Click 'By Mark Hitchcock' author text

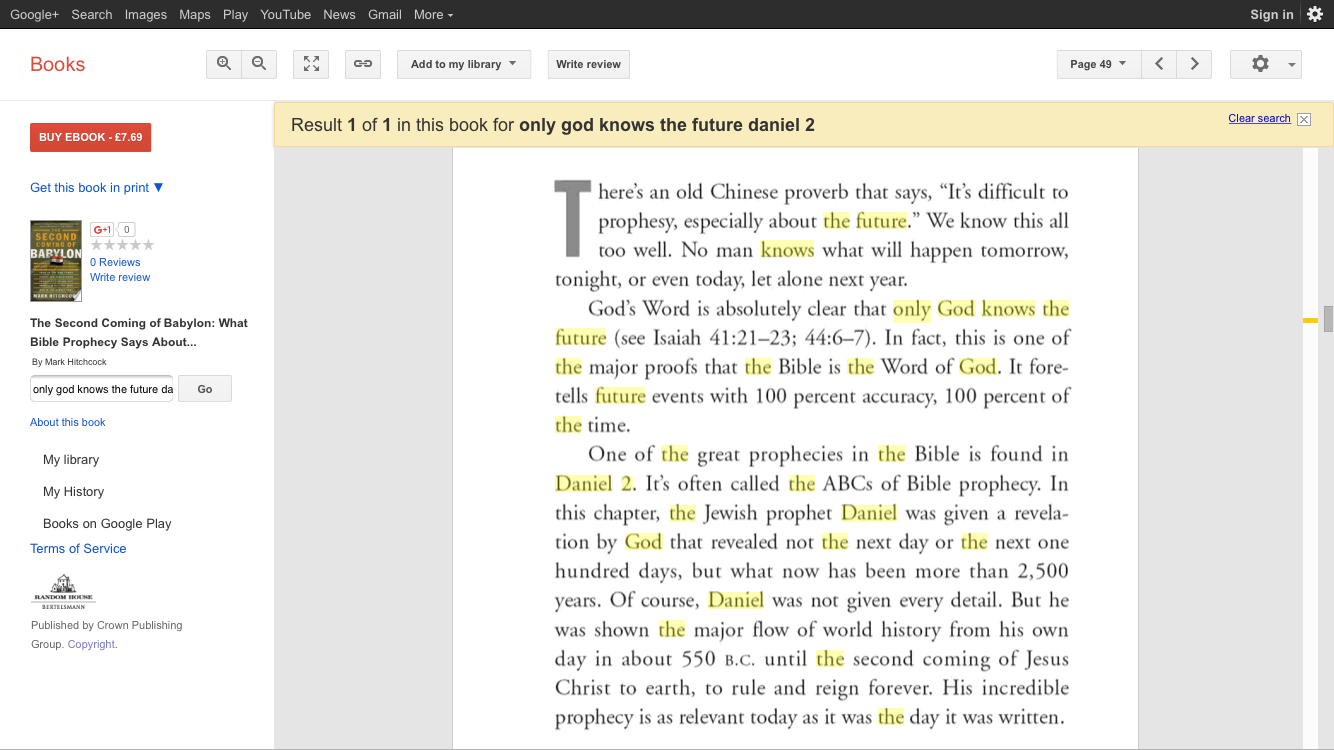pos(69,362)
